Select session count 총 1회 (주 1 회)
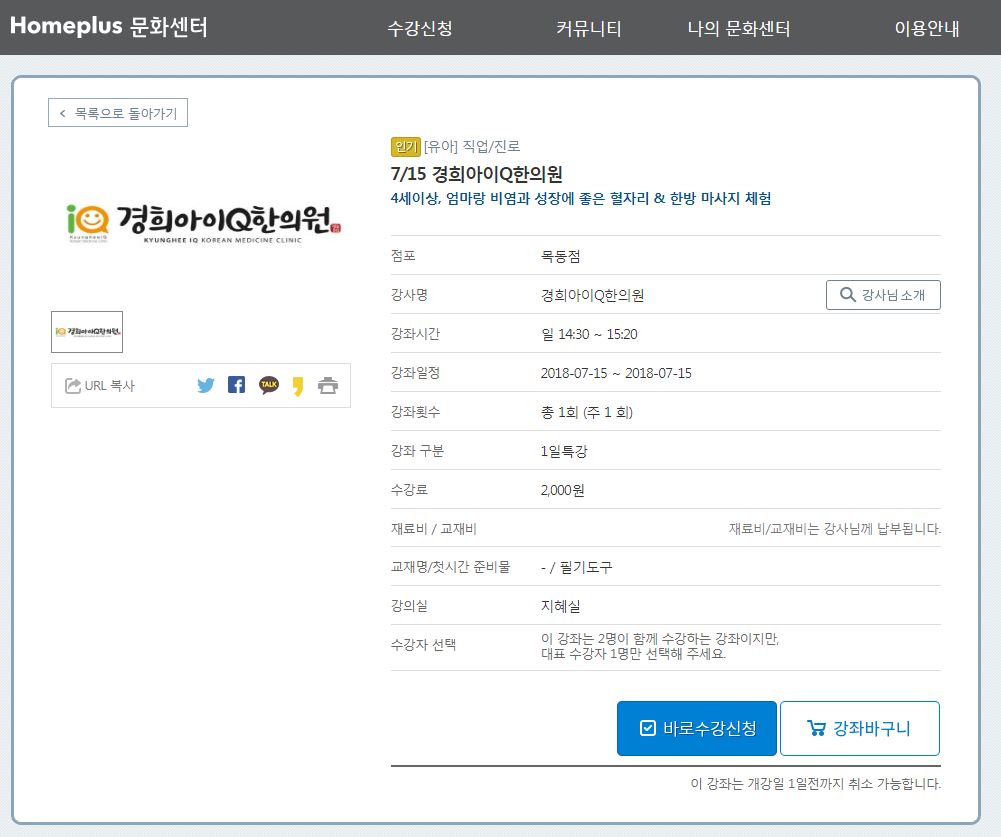The height and width of the screenshot is (837, 1001). (x=587, y=412)
